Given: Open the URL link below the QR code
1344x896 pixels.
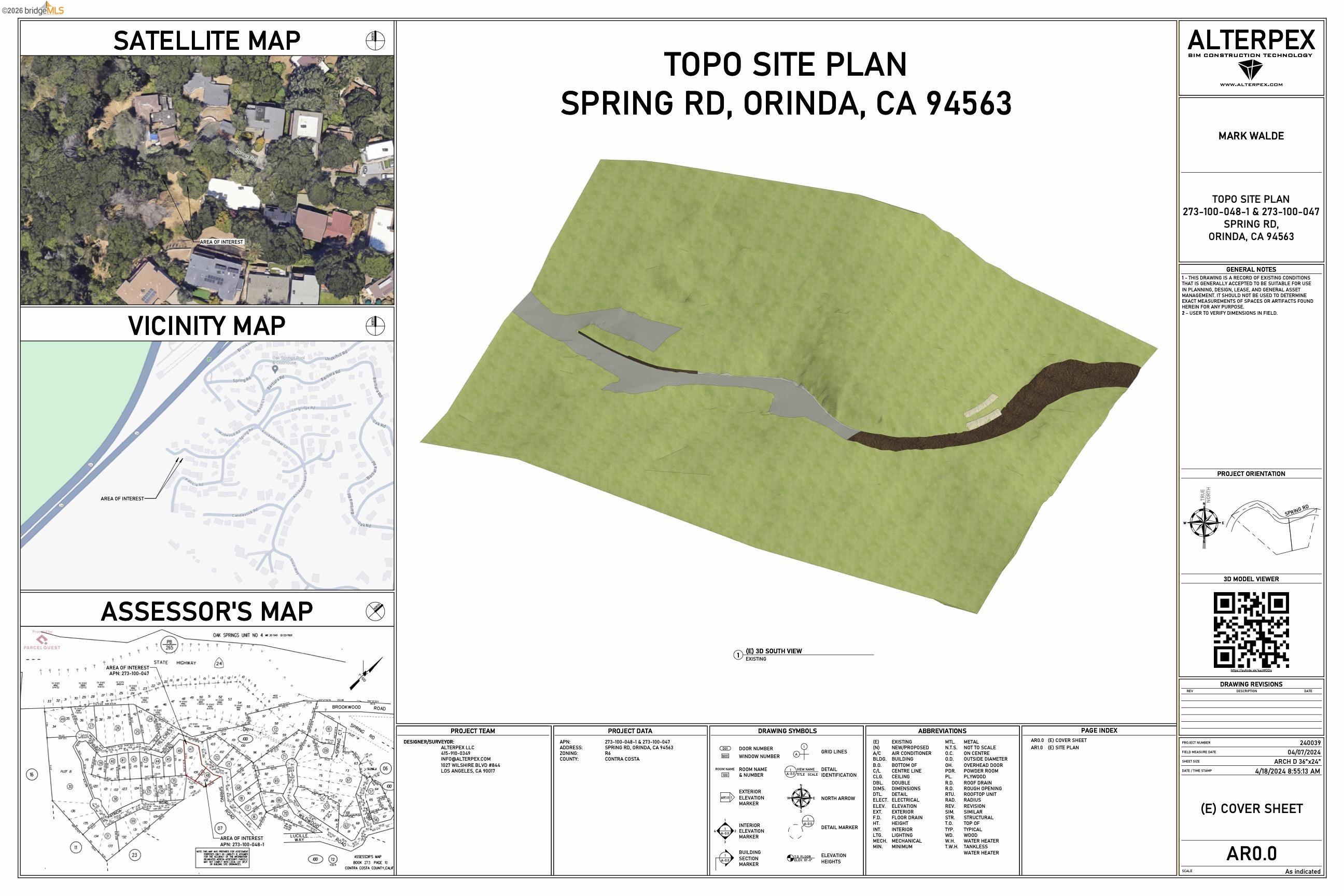Looking at the screenshot, I should pos(1250,670).
